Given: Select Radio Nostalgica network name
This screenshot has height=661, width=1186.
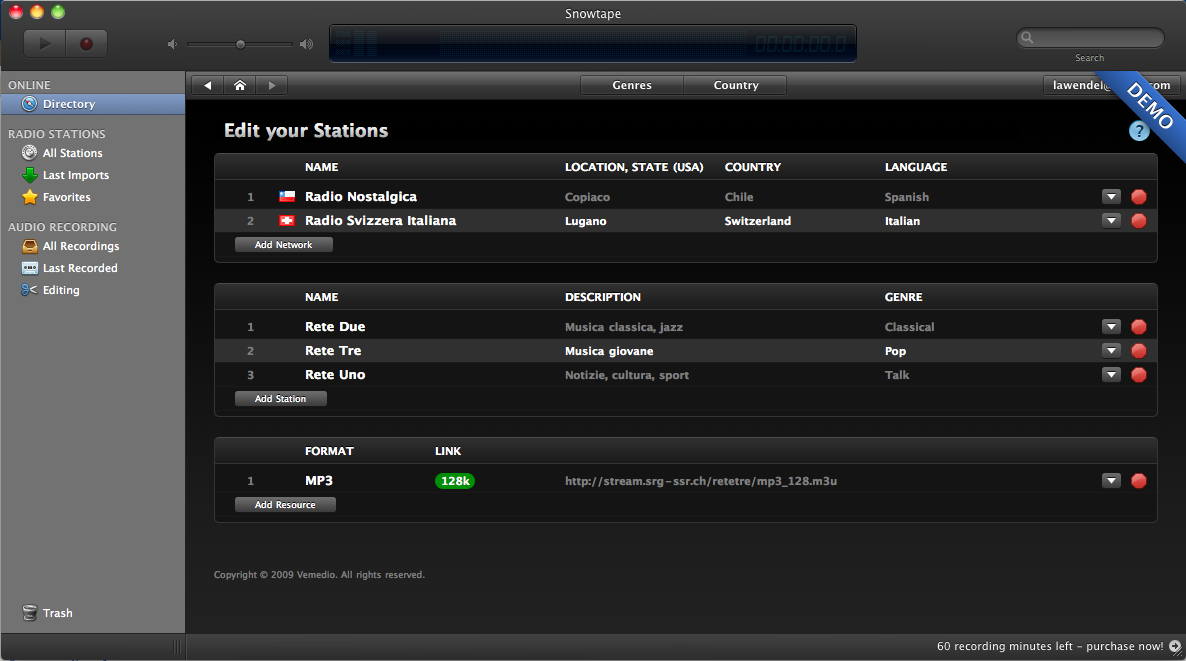Looking at the screenshot, I should pyautogui.click(x=361, y=197).
